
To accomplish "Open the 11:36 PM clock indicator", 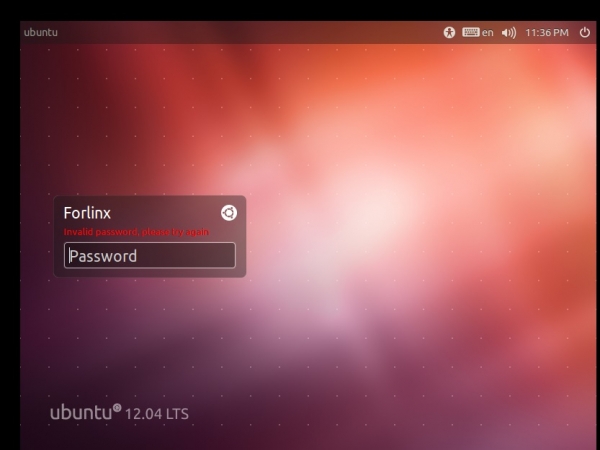I will point(546,32).
